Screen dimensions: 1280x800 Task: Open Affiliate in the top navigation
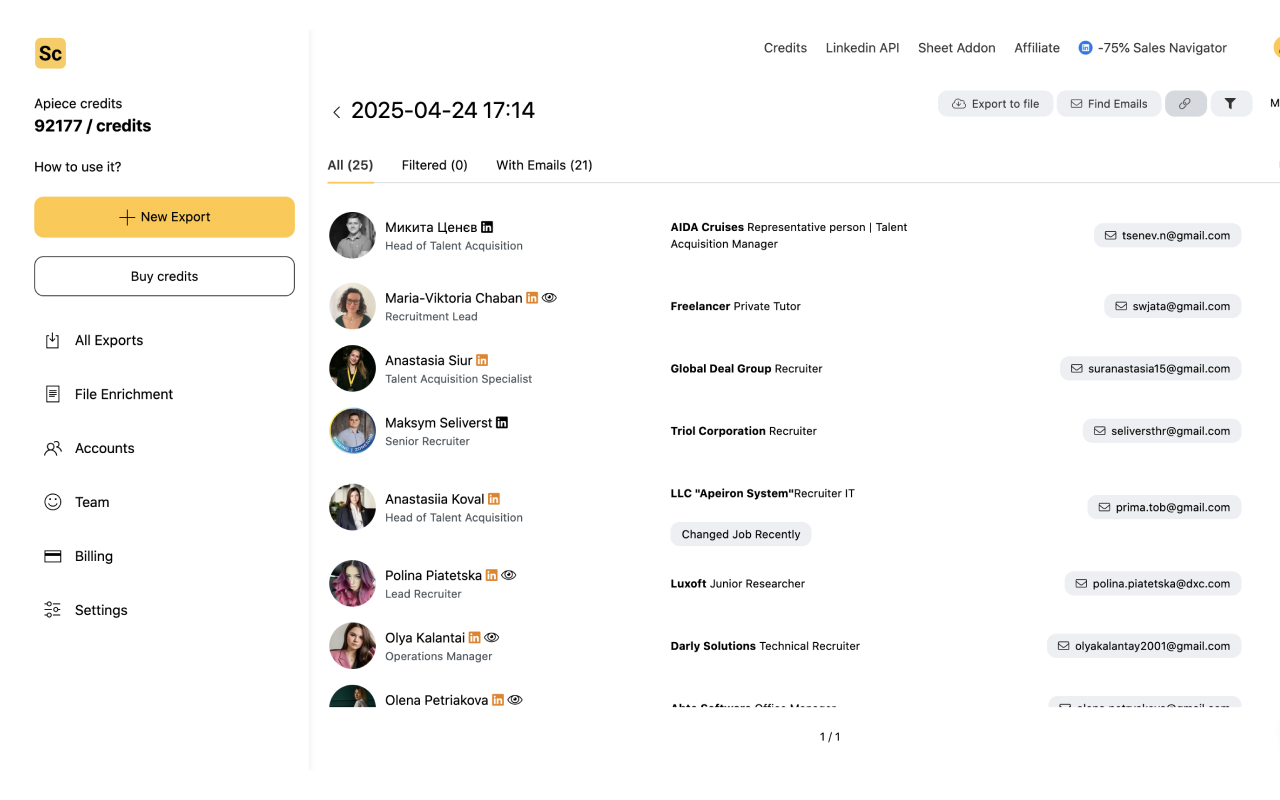(x=1037, y=48)
